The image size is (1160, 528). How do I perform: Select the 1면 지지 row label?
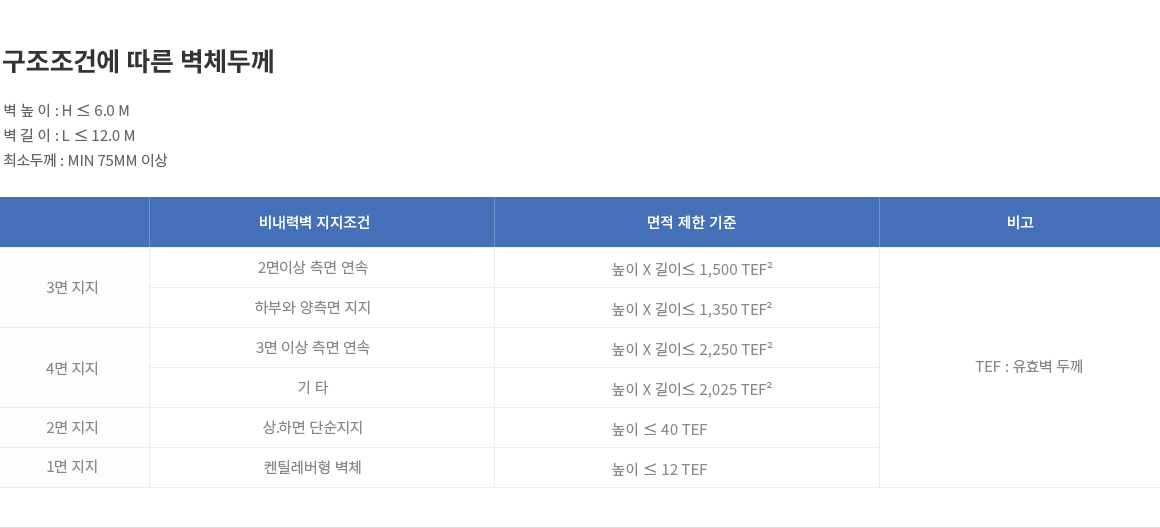(74, 467)
